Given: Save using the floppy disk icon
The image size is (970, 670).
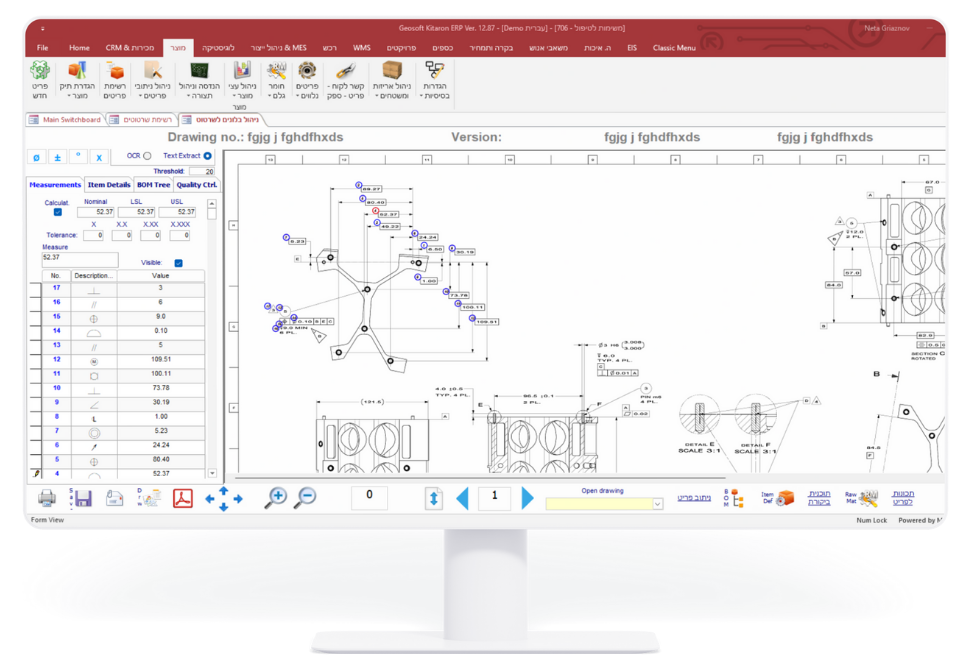Looking at the screenshot, I should pyautogui.click(x=81, y=498).
